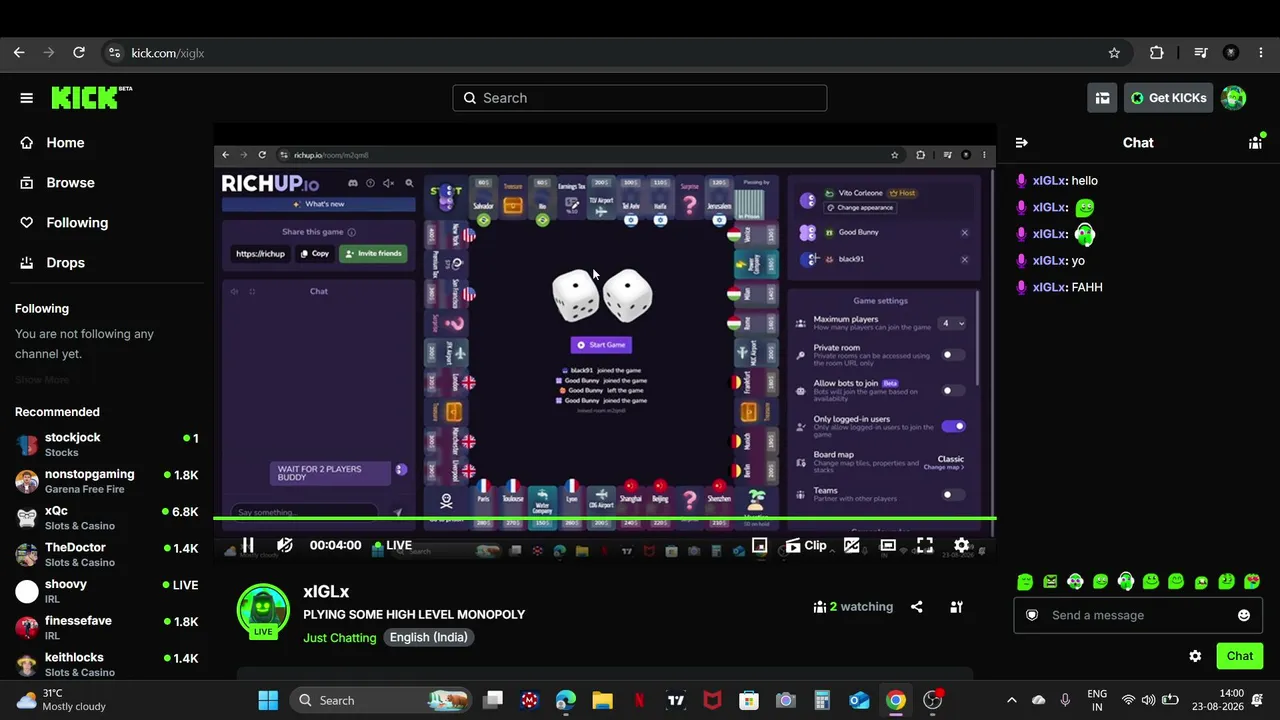Click the stream title PLYING SOME HIGH LEVEL MONOPOLY
This screenshot has height=720, width=1280.
point(414,615)
